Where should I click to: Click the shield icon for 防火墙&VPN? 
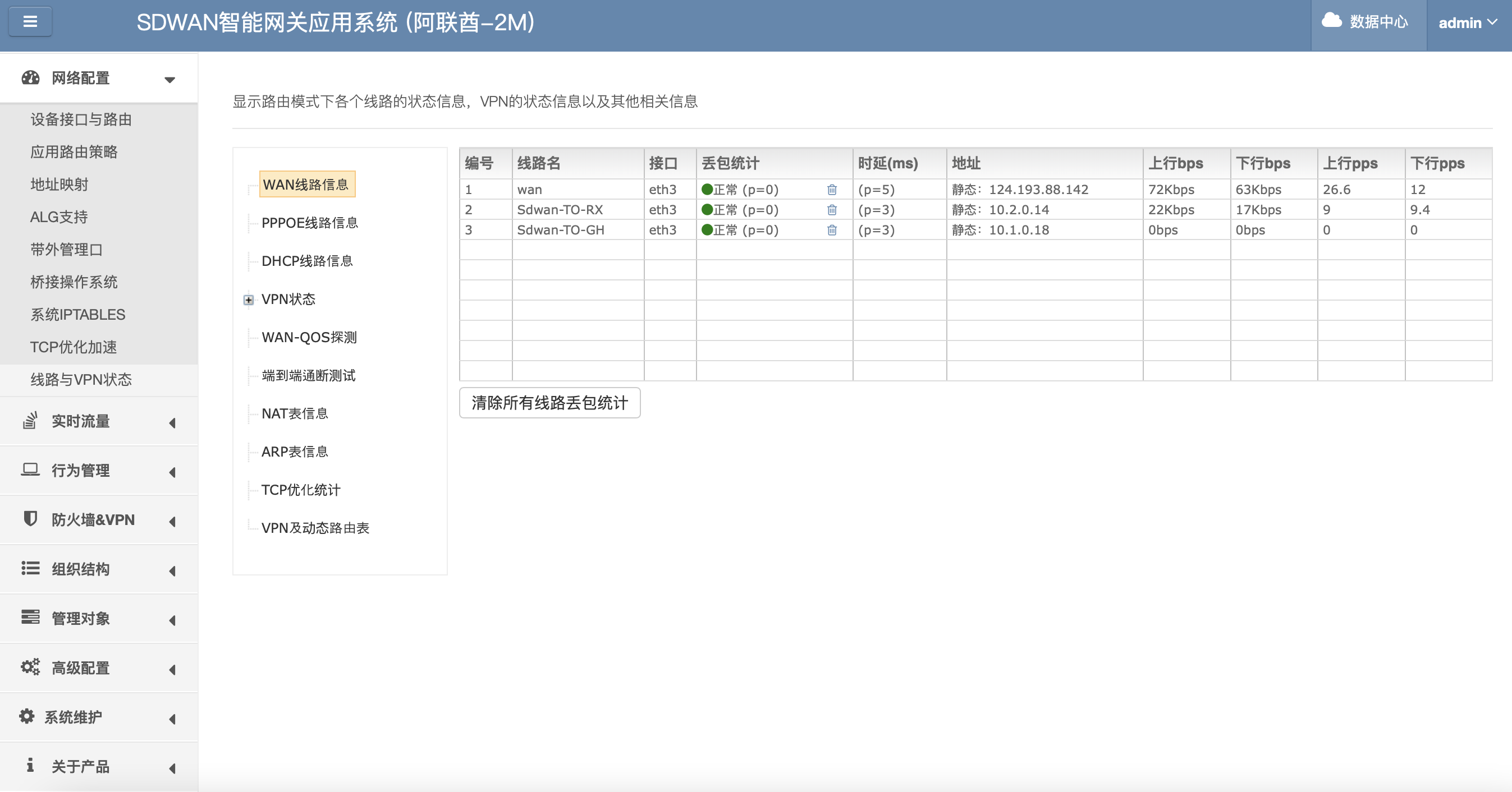point(30,519)
